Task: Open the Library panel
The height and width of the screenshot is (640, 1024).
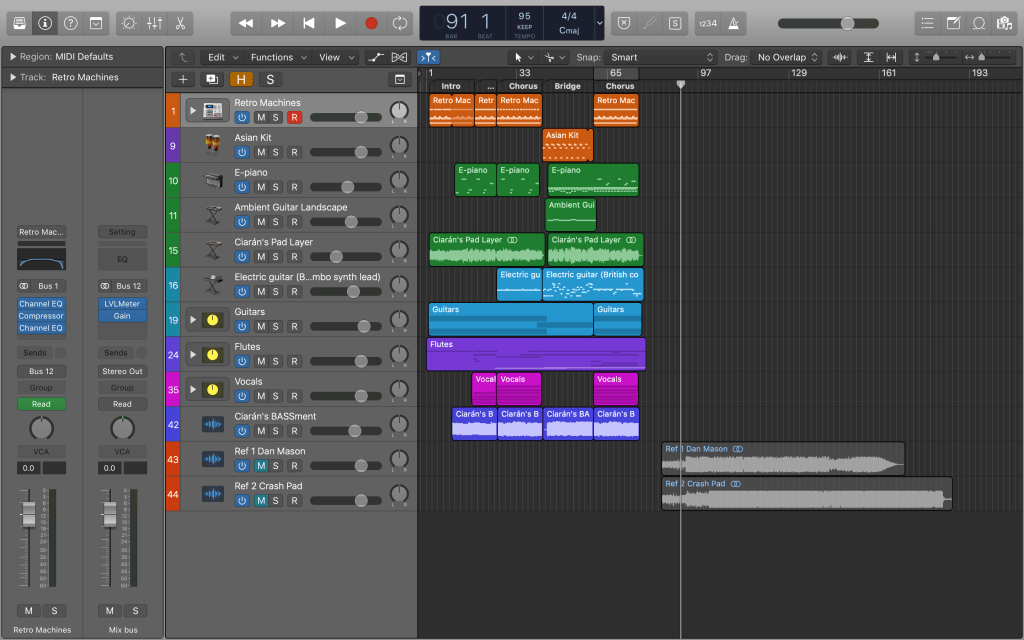Action: tap(20, 22)
